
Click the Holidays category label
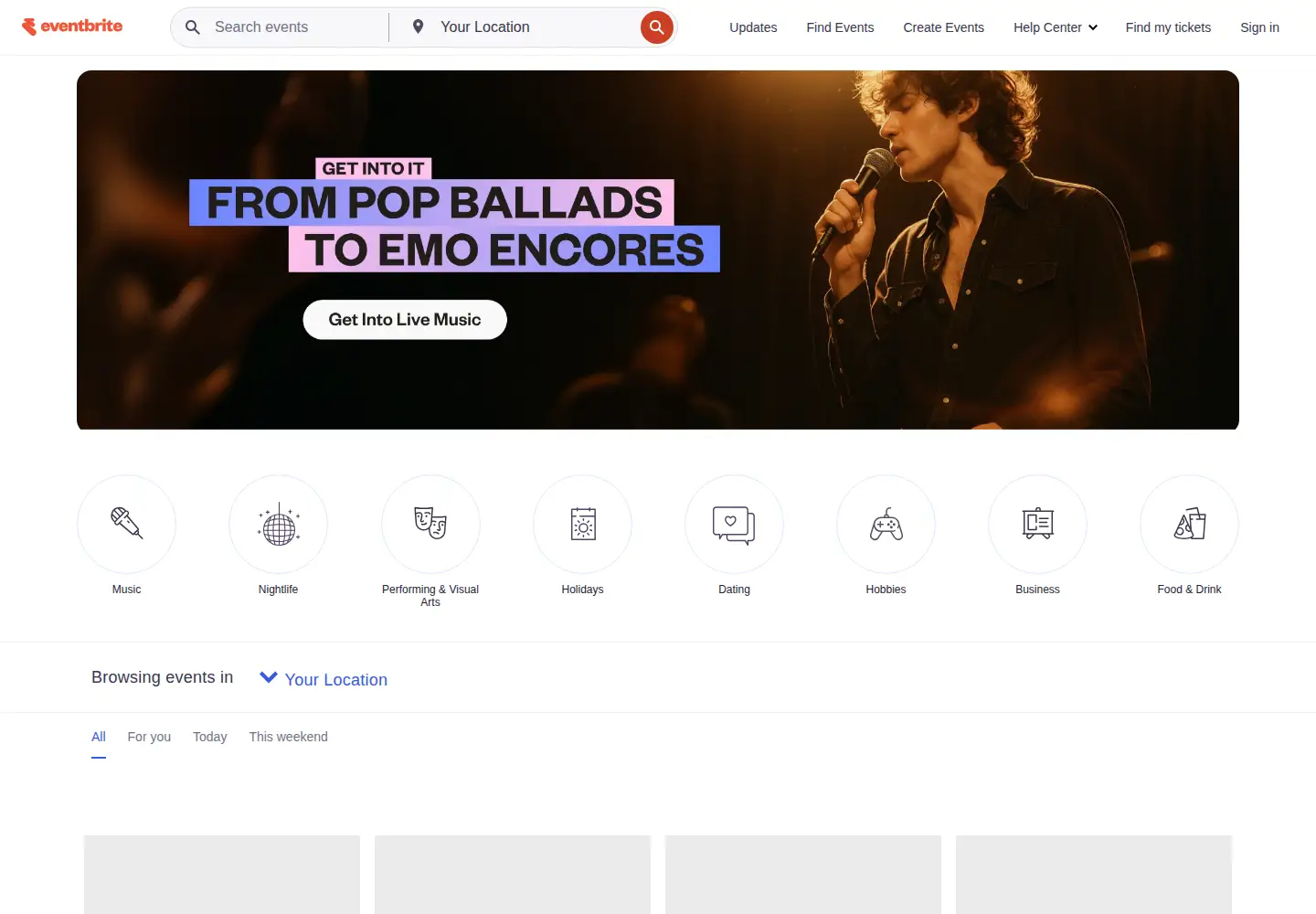pos(582,590)
